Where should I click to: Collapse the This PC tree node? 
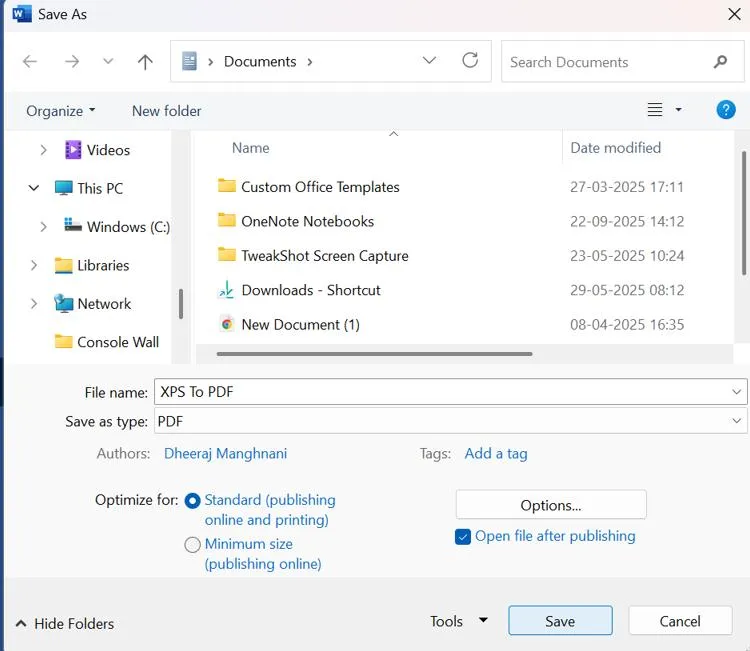point(34,188)
